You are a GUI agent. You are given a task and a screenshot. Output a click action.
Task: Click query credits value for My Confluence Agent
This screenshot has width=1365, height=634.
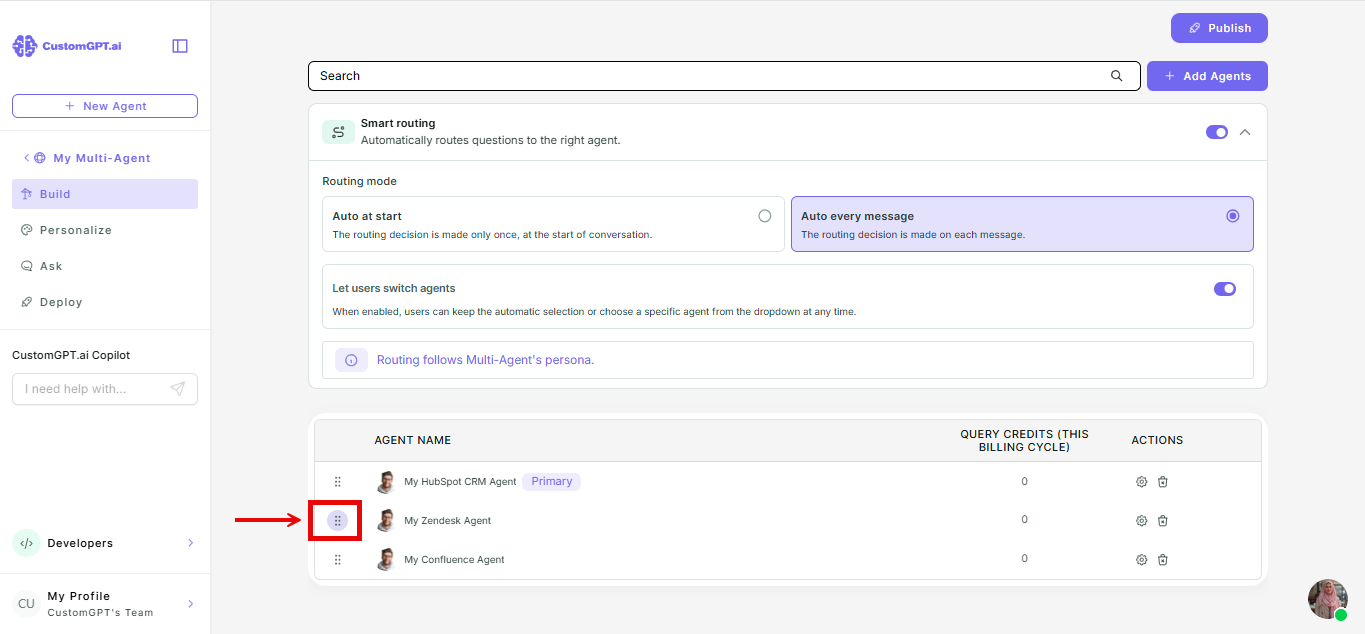click(x=1024, y=559)
